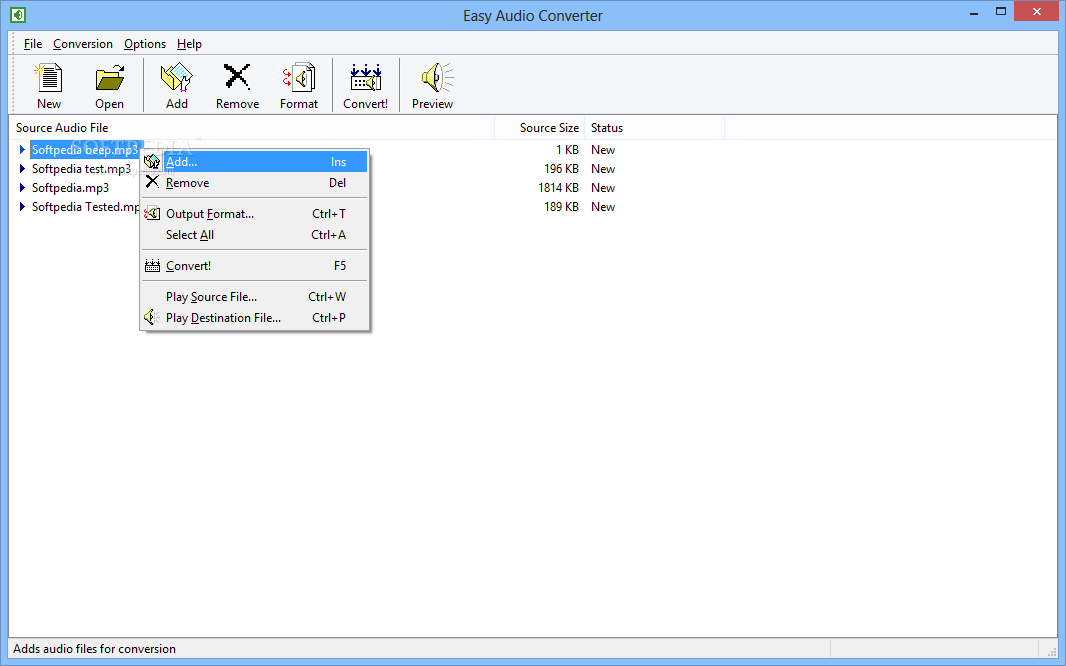Click the Source Audio File column header
1066x666 pixels.
coord(252,128)
